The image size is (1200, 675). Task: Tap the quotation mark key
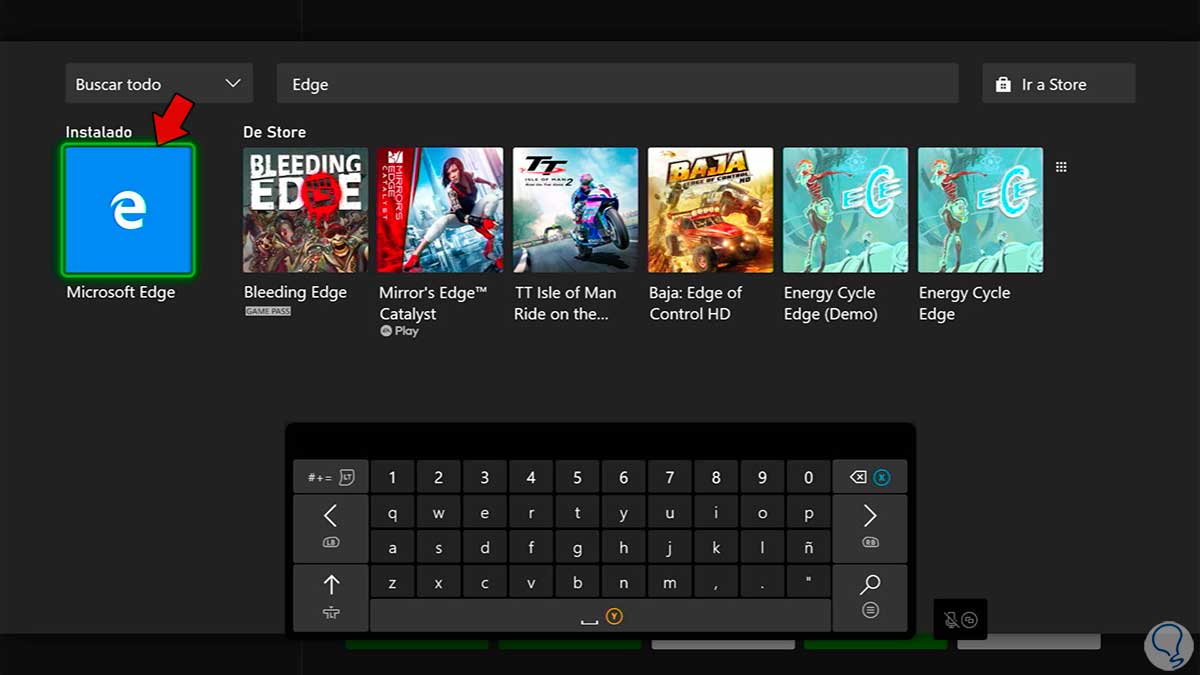[x=809, y=582]
